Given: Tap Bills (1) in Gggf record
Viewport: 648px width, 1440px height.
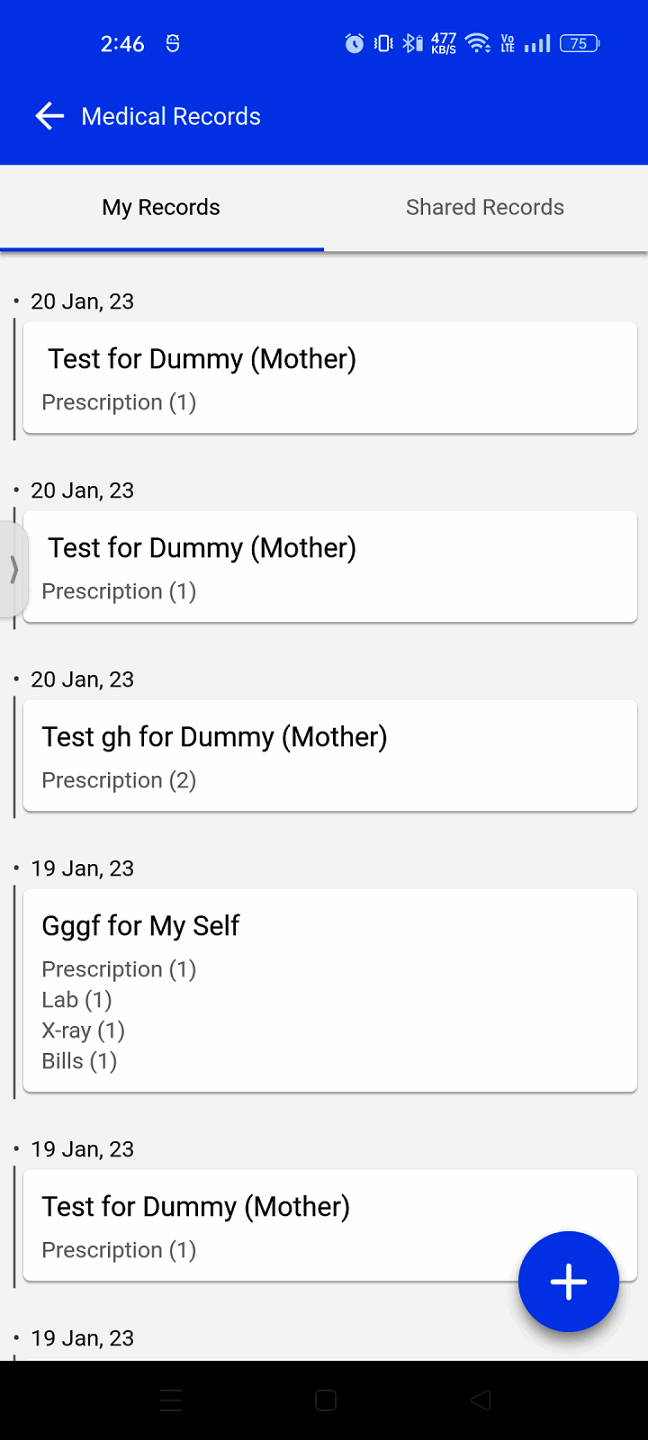Looking at the screenshot, I should pos(79,1061).
